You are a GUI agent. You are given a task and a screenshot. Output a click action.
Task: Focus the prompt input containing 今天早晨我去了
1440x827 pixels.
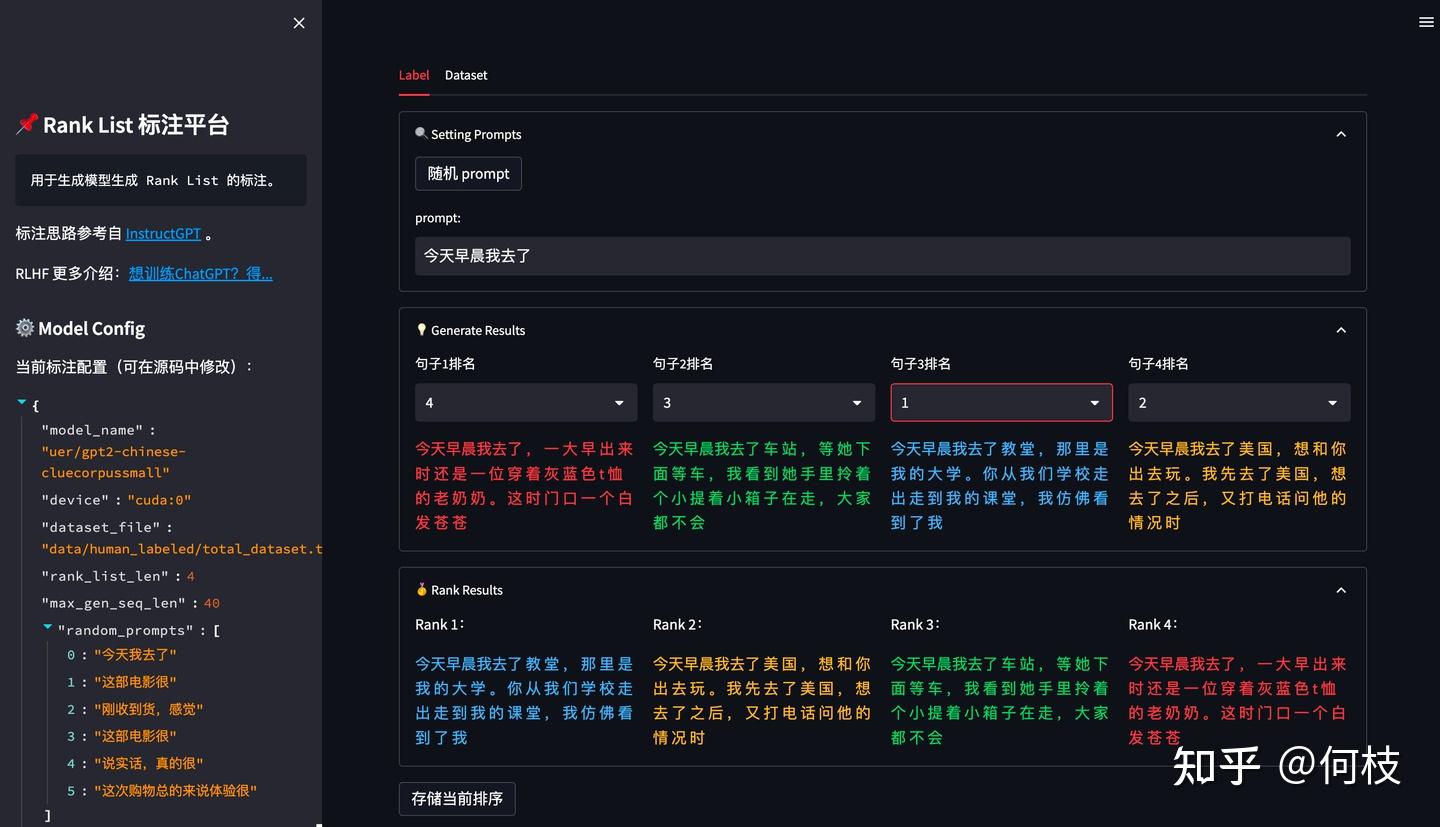[883, 256]
